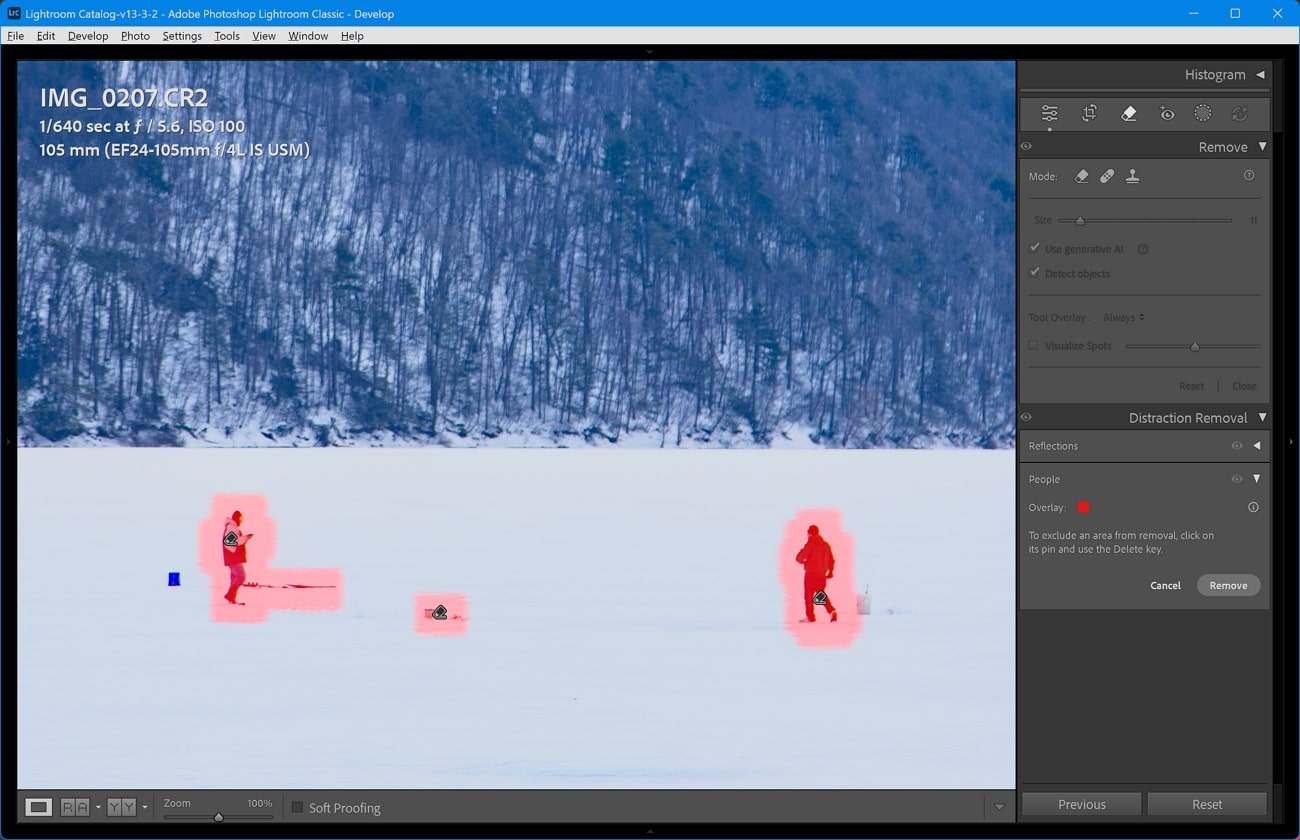Expand the Reflections section

pyautogui.click(x=1256, y=446)
